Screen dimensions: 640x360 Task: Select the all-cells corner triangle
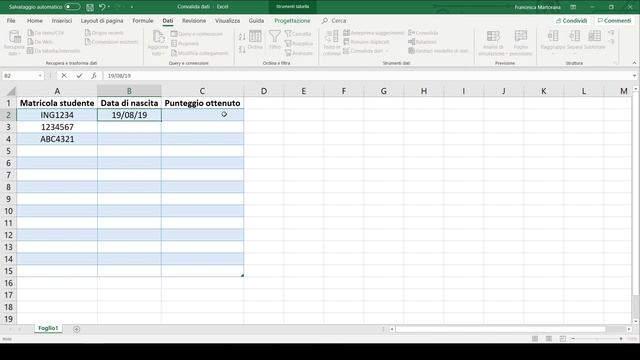coord(11,91)
